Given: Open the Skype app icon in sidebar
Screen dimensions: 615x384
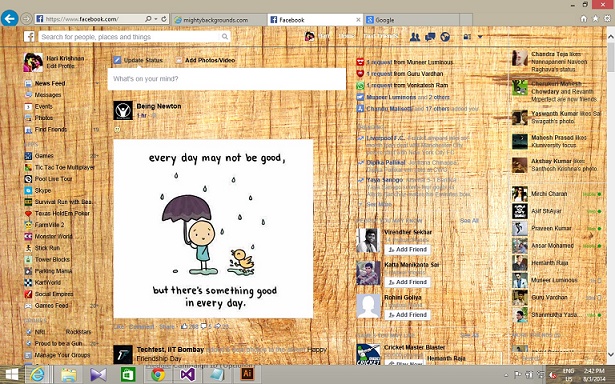Looking at the screenshot, I should (28, 190).
